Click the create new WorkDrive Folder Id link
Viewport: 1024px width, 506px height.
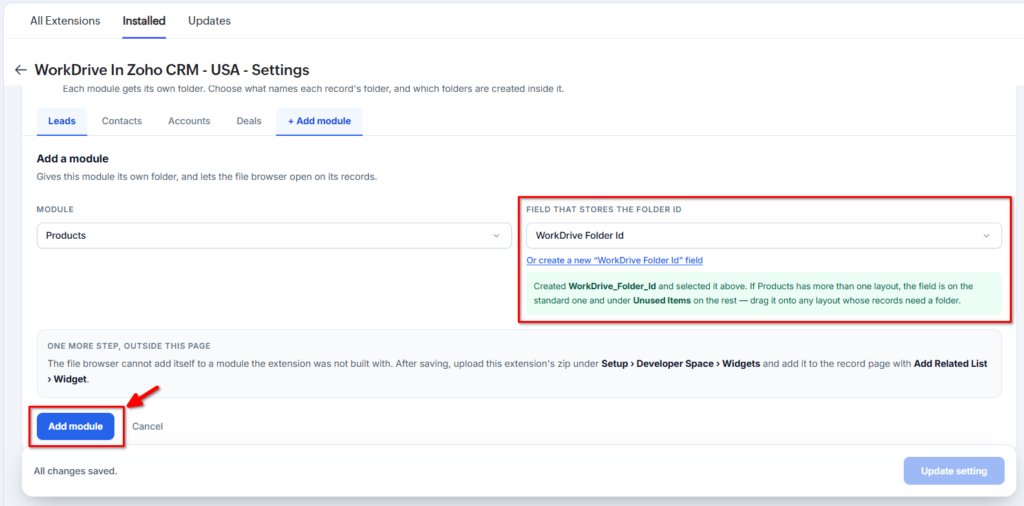click(615, 260)
